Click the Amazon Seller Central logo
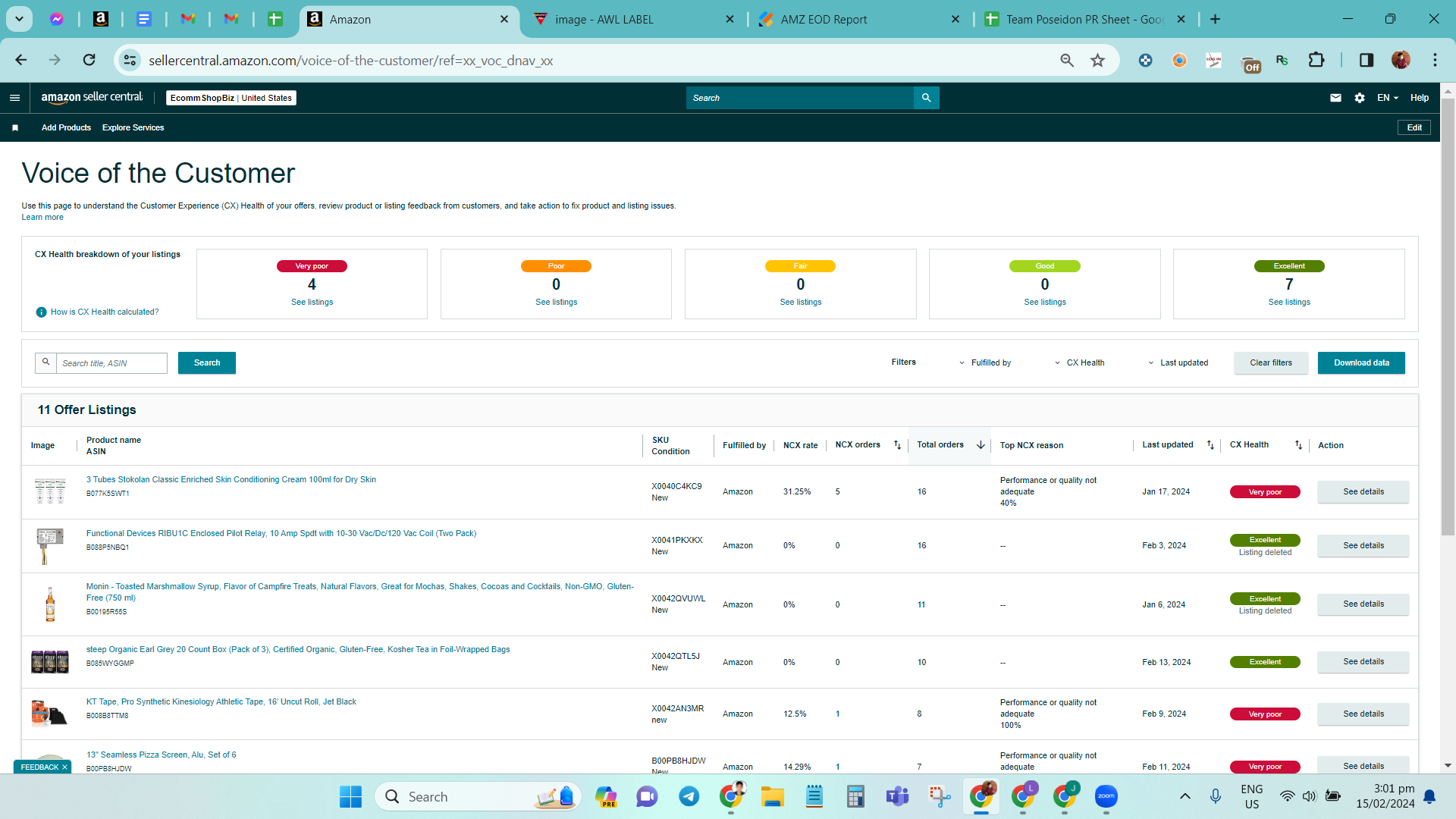 coord(92,97)
